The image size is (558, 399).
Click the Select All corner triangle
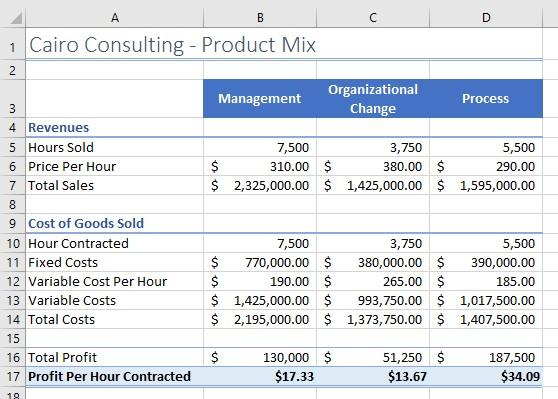pos(16,18)
